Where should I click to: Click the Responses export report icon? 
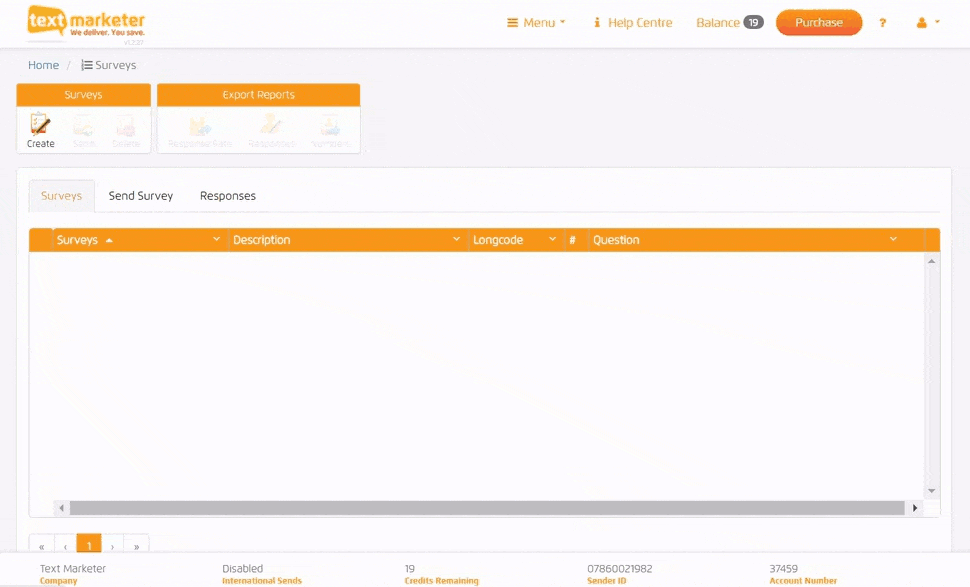[271, 126]
